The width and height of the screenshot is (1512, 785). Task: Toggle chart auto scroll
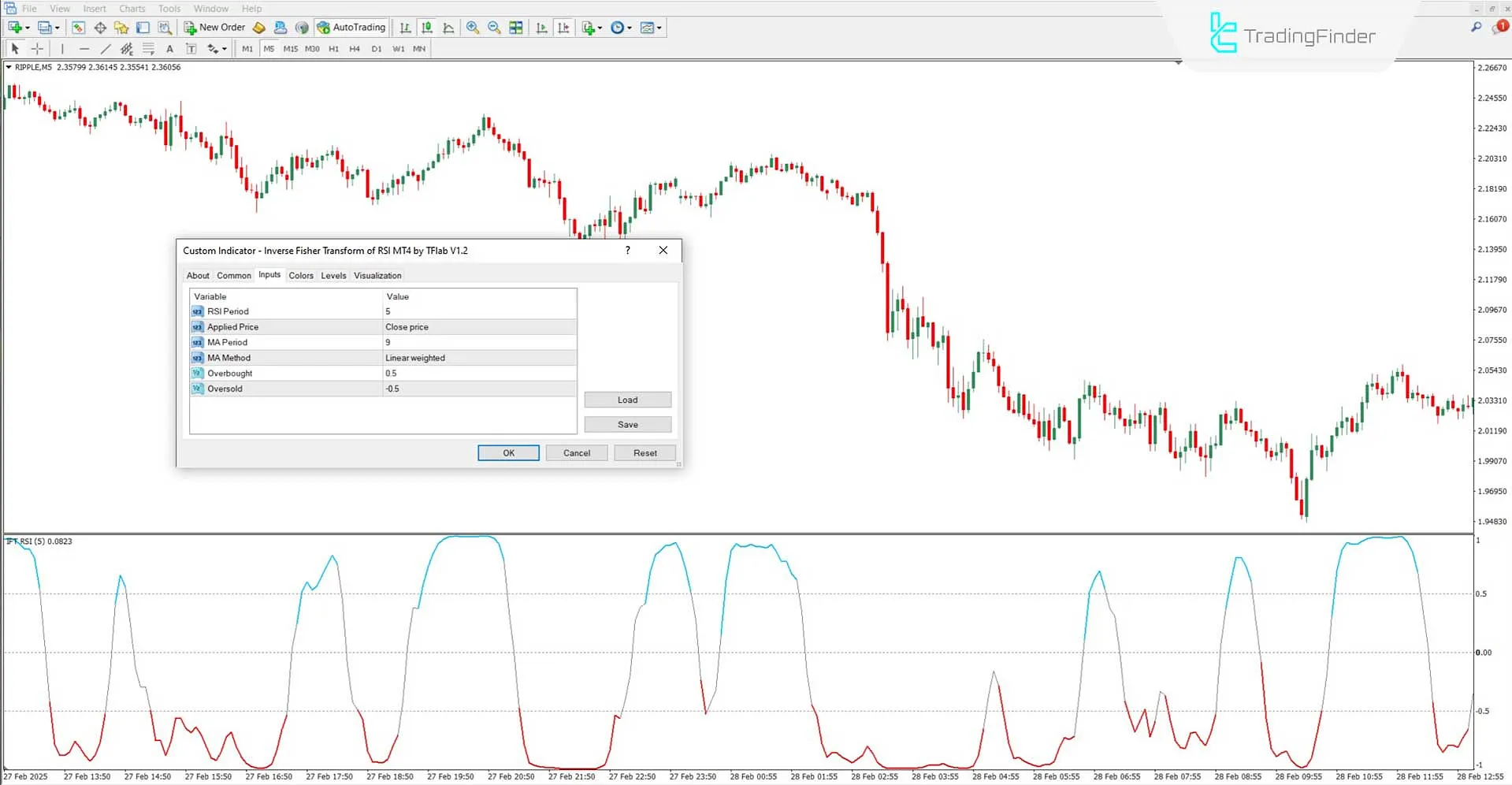[x=541, y=27]
